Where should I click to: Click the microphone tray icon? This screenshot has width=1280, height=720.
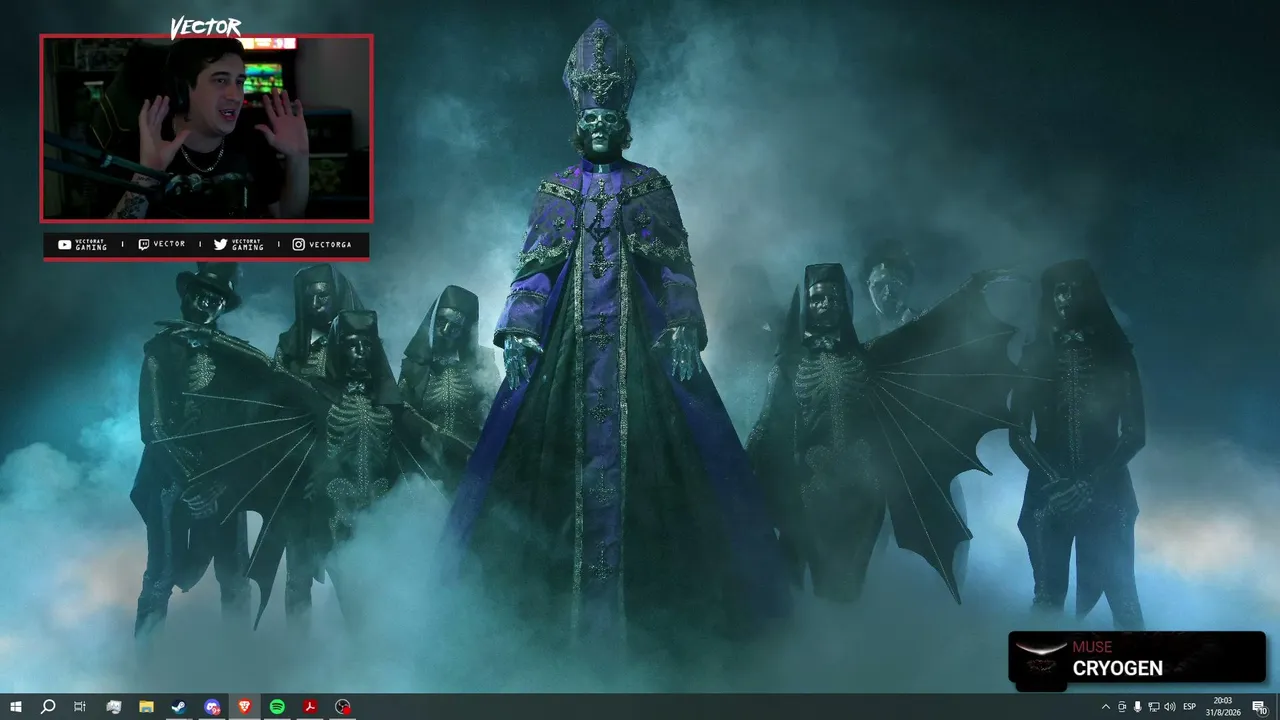pyautogui.click(x=1137, y=707)
